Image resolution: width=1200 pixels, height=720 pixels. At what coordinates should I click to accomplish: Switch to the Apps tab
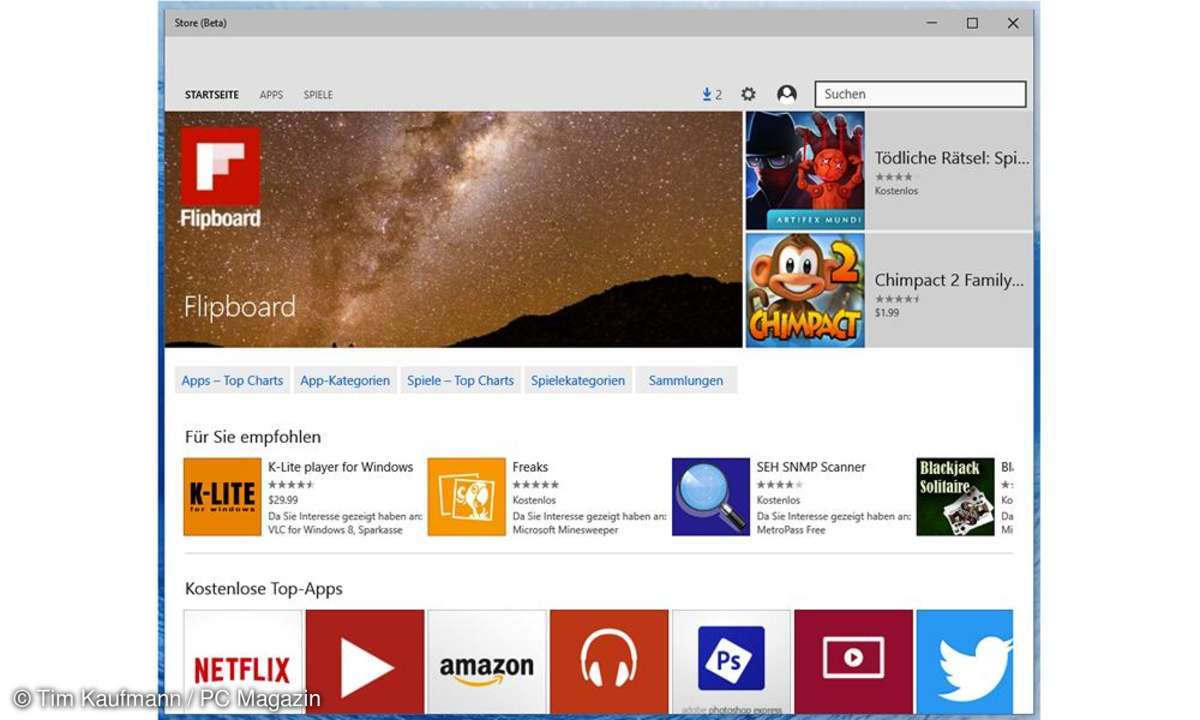[x=271, y=95]
